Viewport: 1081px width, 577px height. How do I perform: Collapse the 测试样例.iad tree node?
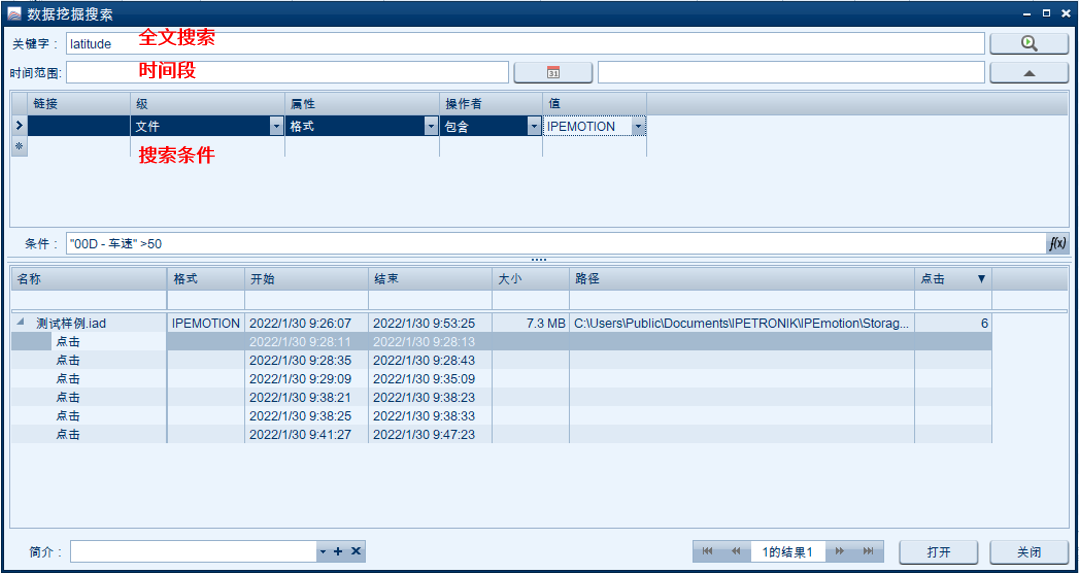click(19, 322)
